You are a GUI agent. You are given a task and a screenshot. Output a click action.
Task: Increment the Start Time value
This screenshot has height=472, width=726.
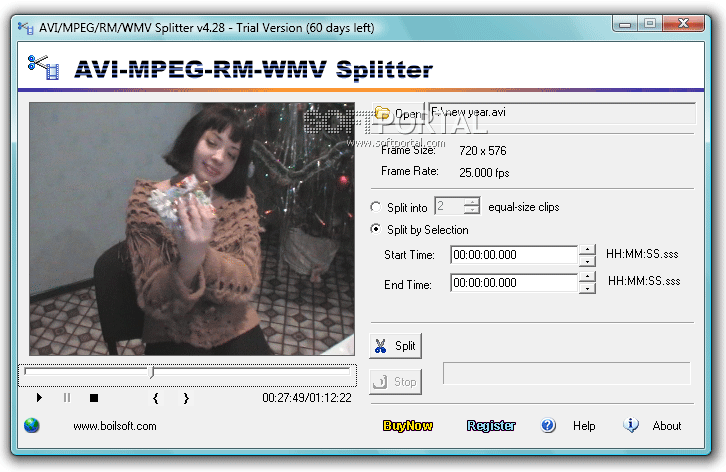coord(587,250)
